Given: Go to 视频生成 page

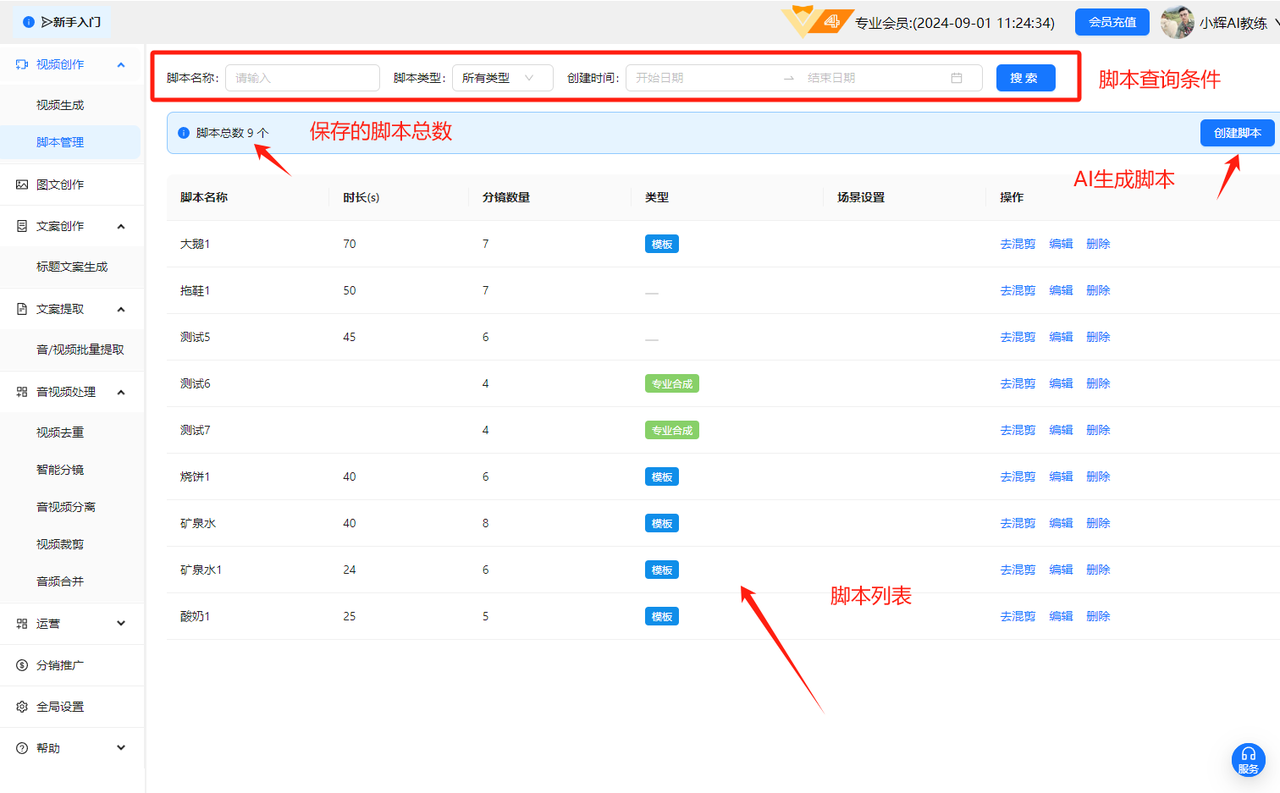Looking at the screenshot, I should click(60, 105).
